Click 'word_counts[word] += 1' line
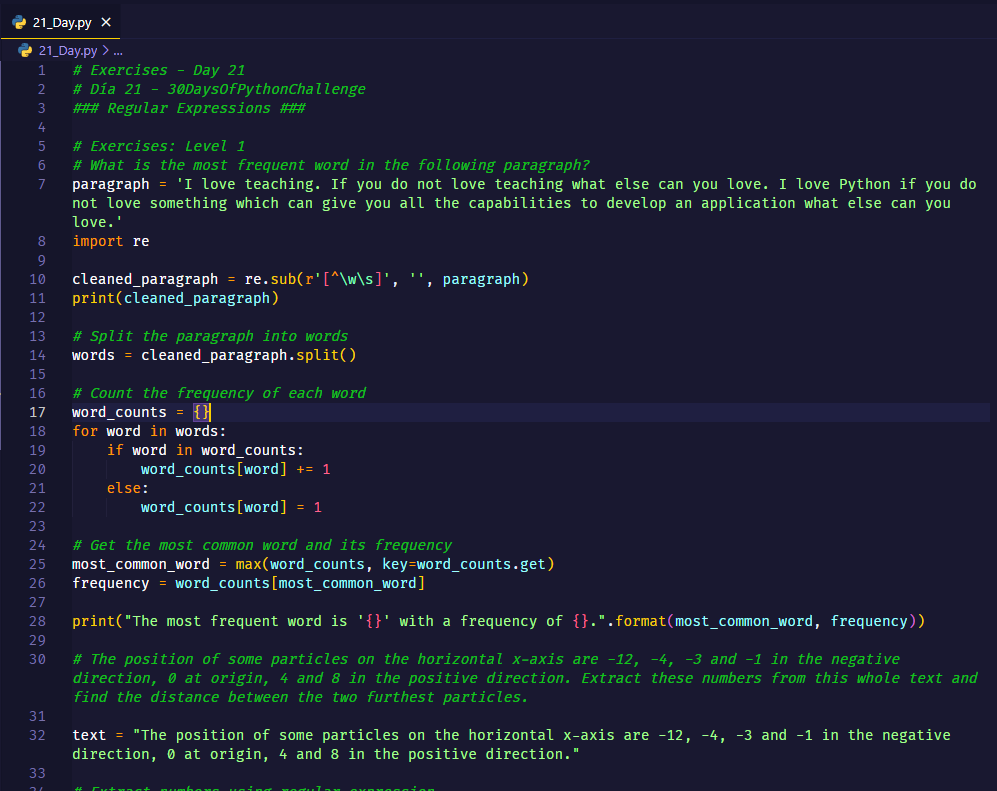 [x=235, y=469]
